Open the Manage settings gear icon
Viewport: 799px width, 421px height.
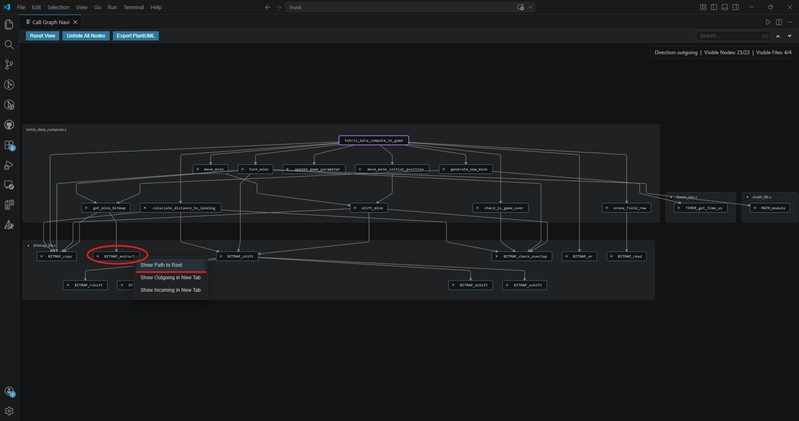tap(9, 411)
